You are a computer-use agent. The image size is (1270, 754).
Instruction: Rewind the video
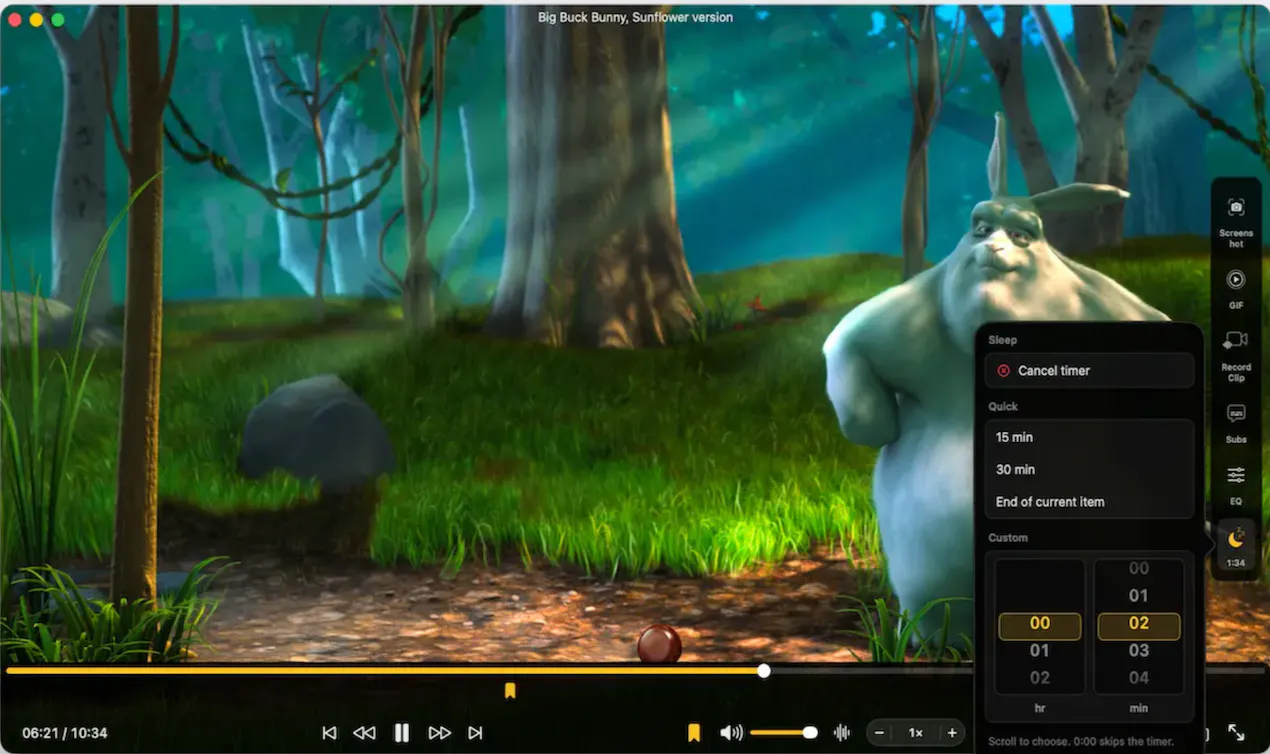point(364,733)
